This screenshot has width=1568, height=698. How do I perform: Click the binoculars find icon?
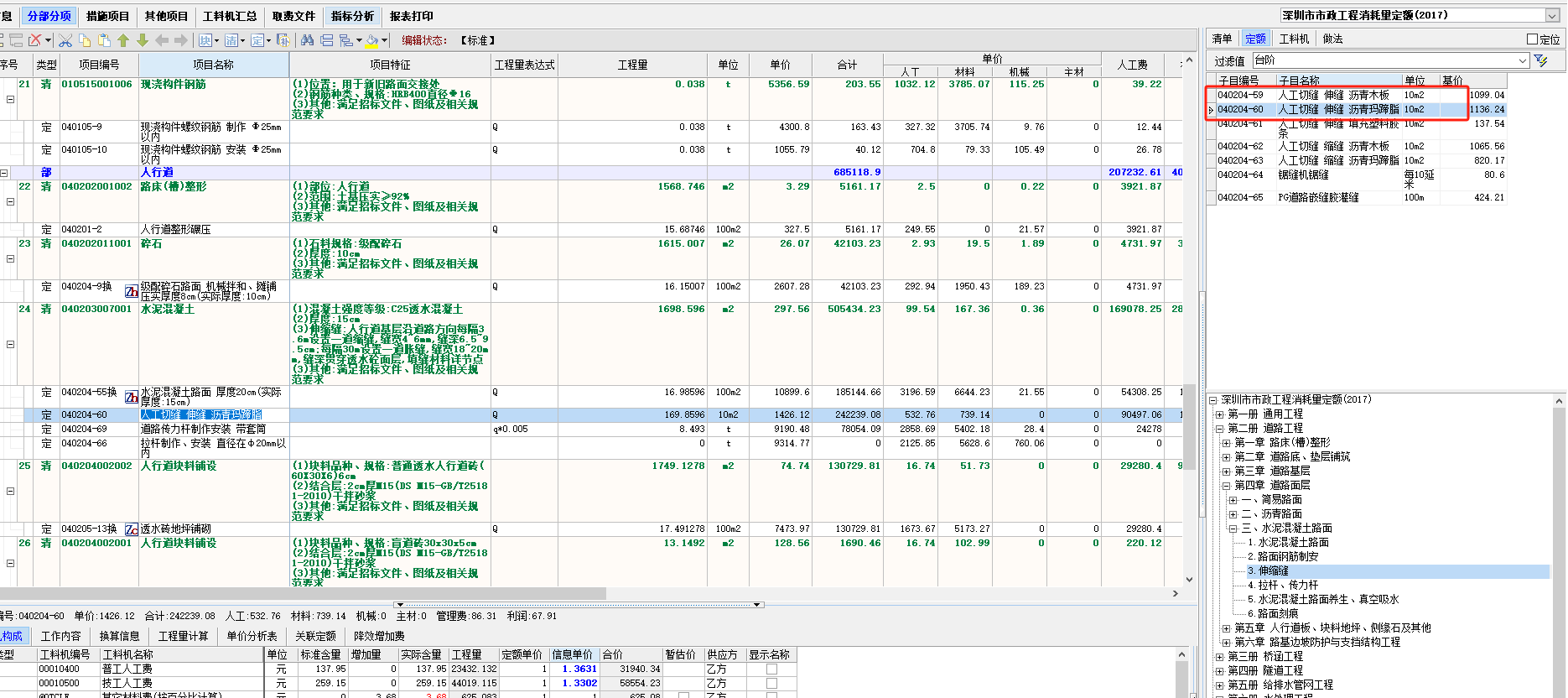pos(307,40)
